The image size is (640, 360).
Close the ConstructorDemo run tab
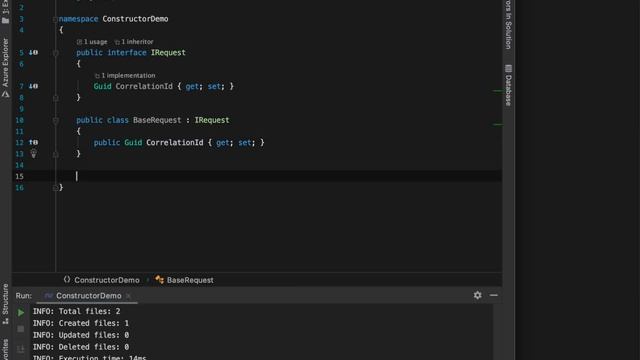tap(128, 296)
